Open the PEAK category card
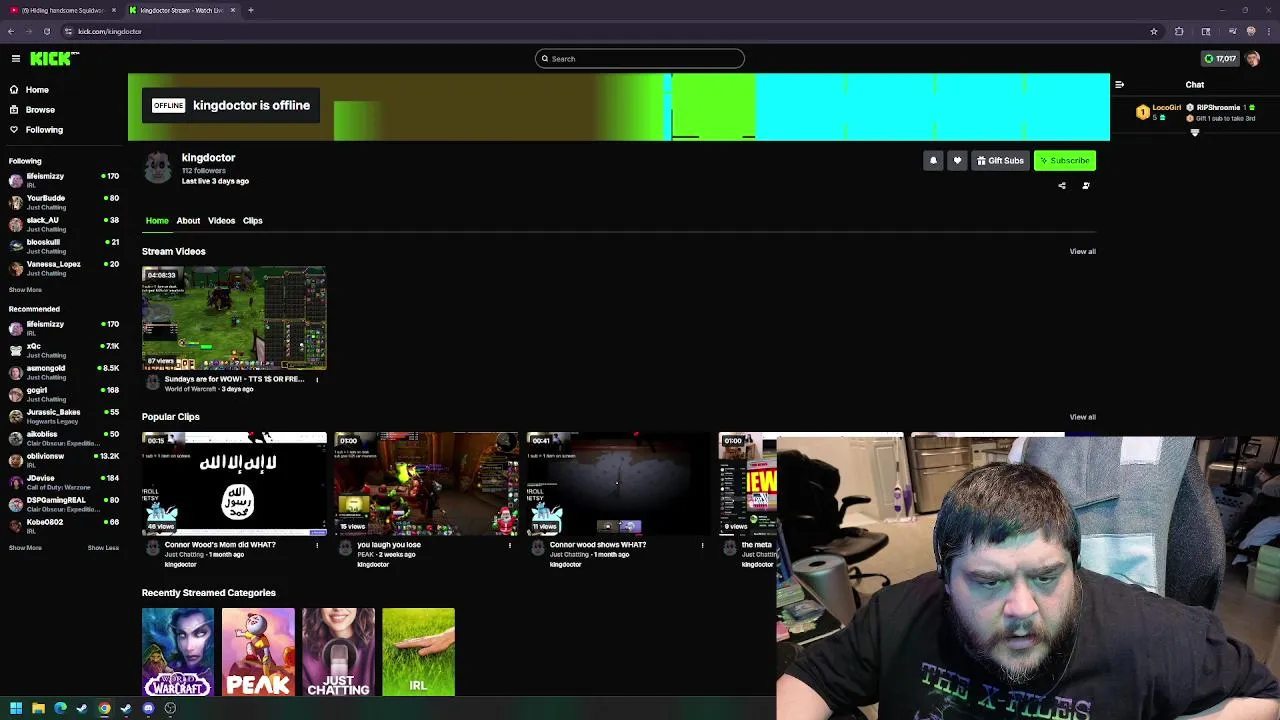 [258, 652]
